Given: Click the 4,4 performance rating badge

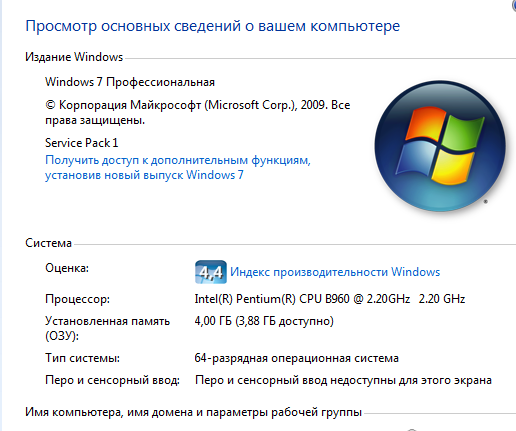Looking at the screenshot, I should 211,272.
